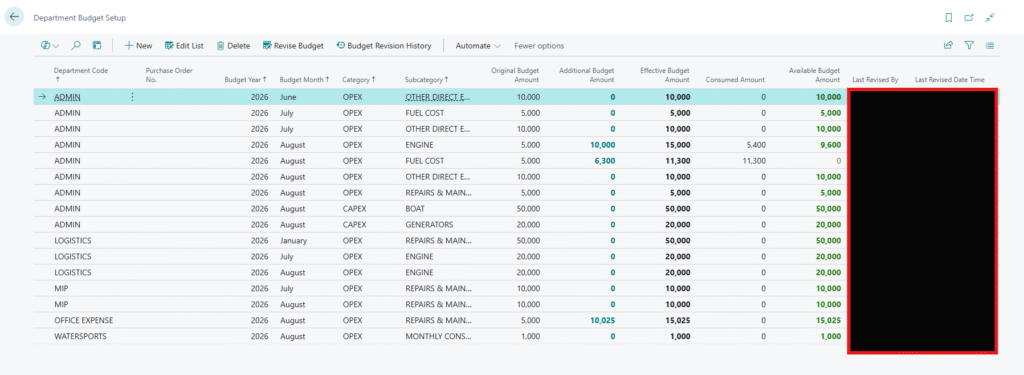Select Fewer options

[x=539, y=46]
